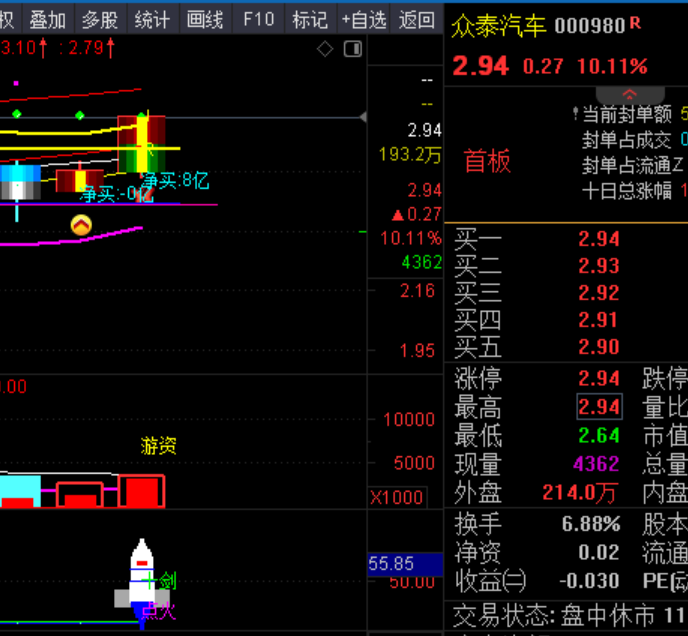Click 最低 value 2.64
Screen dimensions: 688x636
[x=598, y=435]
